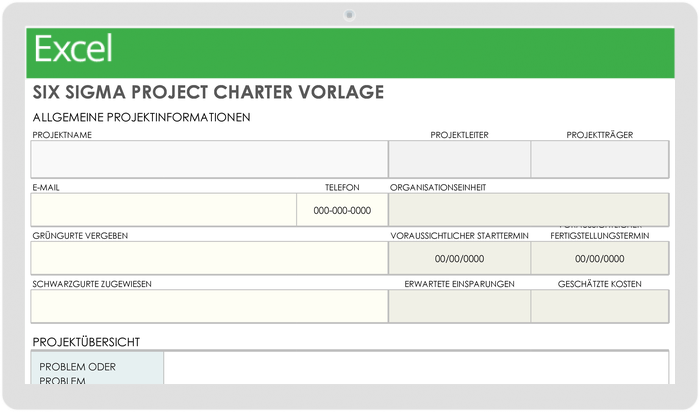Click the PROJEKTLEITER label

point(459,135)
